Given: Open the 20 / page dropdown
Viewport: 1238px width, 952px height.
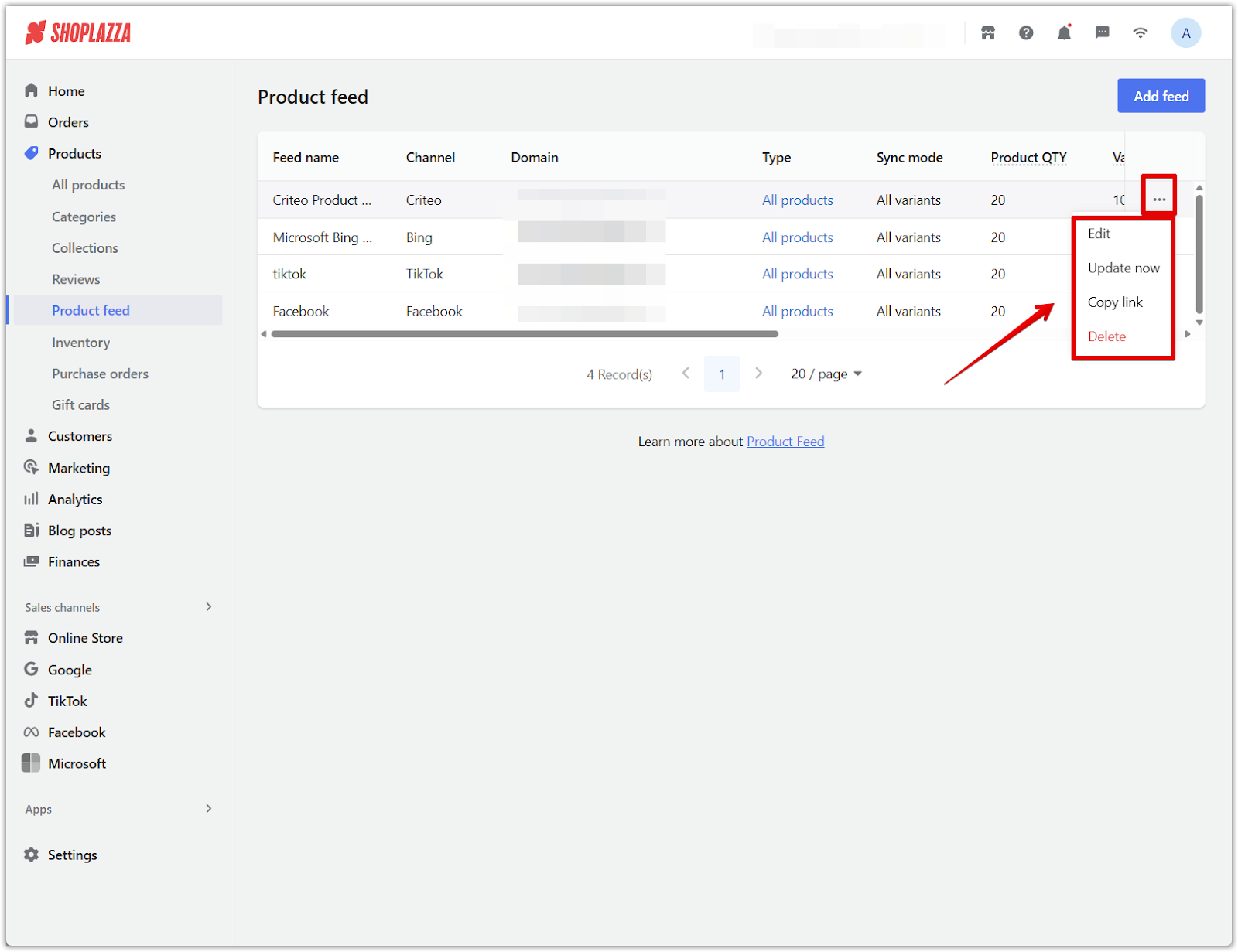Looking at the screenshot, I should pyautogui.click(x=826, y=374).
